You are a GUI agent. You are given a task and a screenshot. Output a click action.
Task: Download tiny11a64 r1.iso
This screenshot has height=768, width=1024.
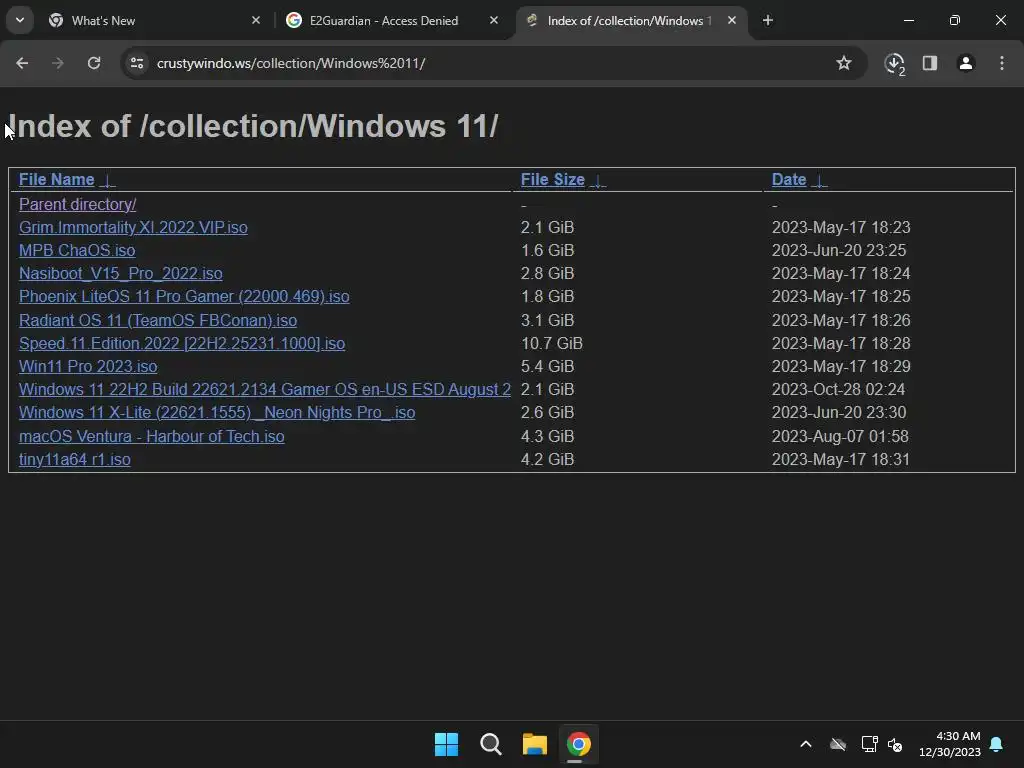point(74,460)
